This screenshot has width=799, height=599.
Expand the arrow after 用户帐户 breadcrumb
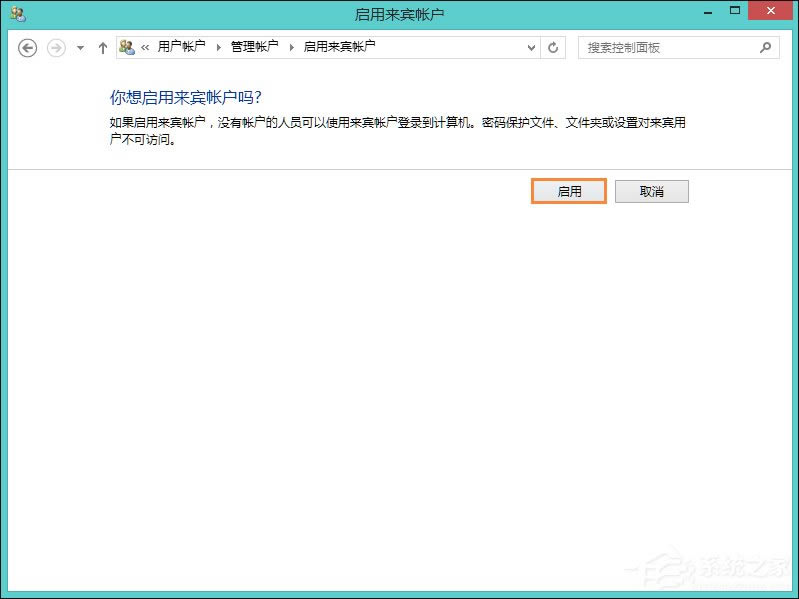[219, 47]
